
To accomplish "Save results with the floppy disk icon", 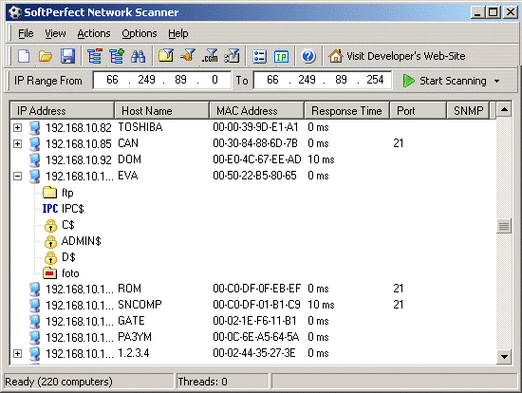I will click(68, 56).
